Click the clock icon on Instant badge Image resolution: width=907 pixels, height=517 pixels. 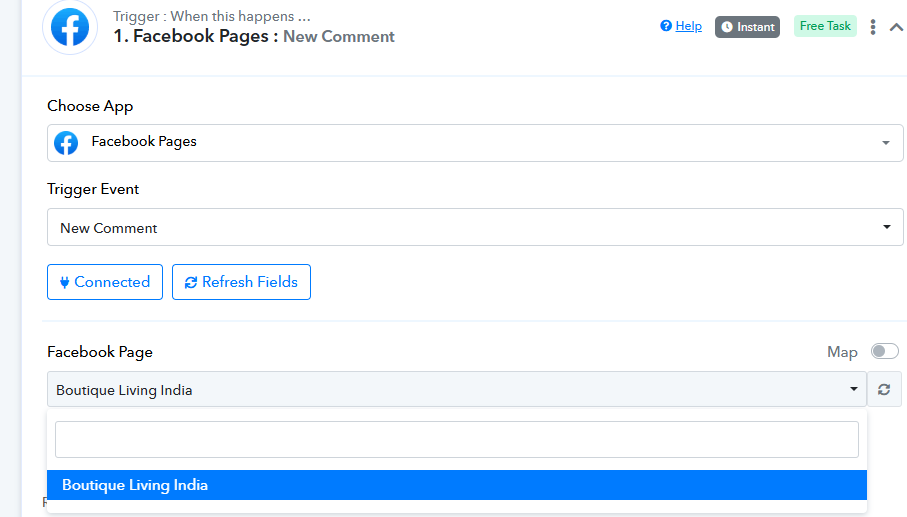click(x=727, y=27)
